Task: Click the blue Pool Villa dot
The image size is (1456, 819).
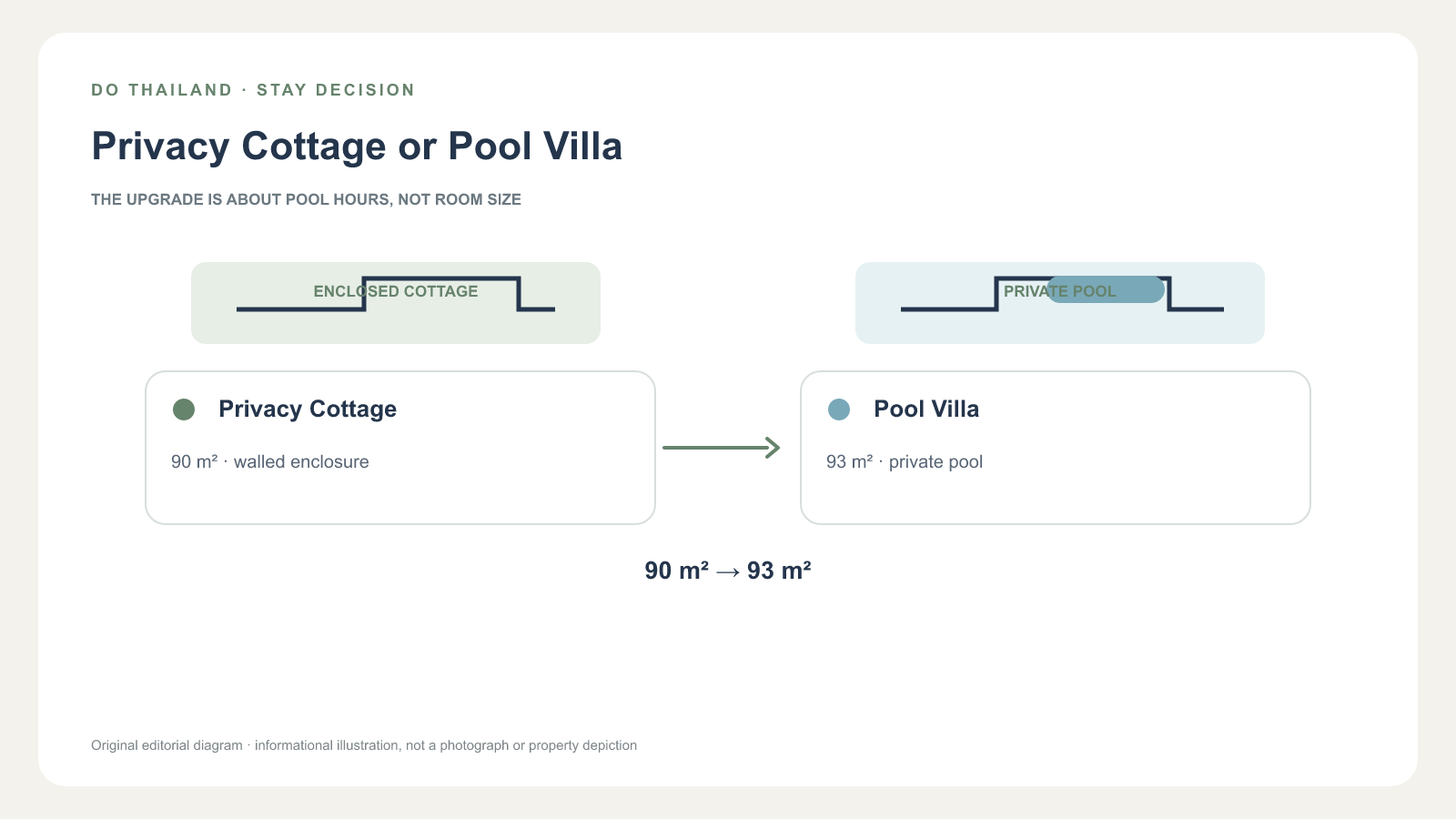Action: (839, 409)
